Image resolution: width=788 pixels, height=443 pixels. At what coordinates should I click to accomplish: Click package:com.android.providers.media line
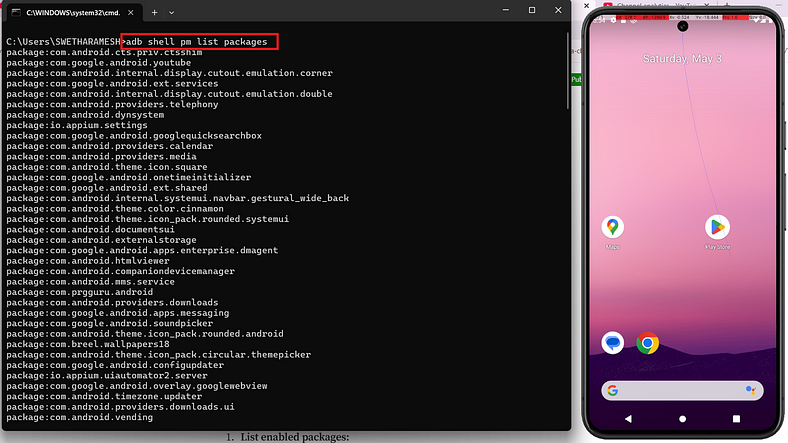point(101,156)
